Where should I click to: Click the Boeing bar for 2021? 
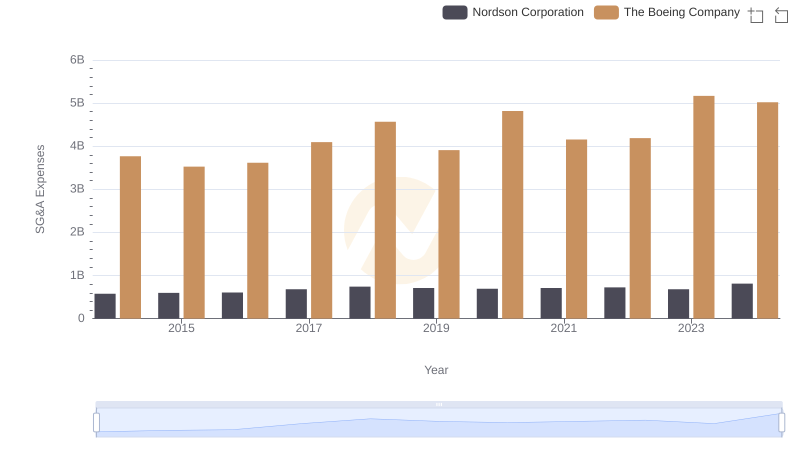click(x=577, y=229)
